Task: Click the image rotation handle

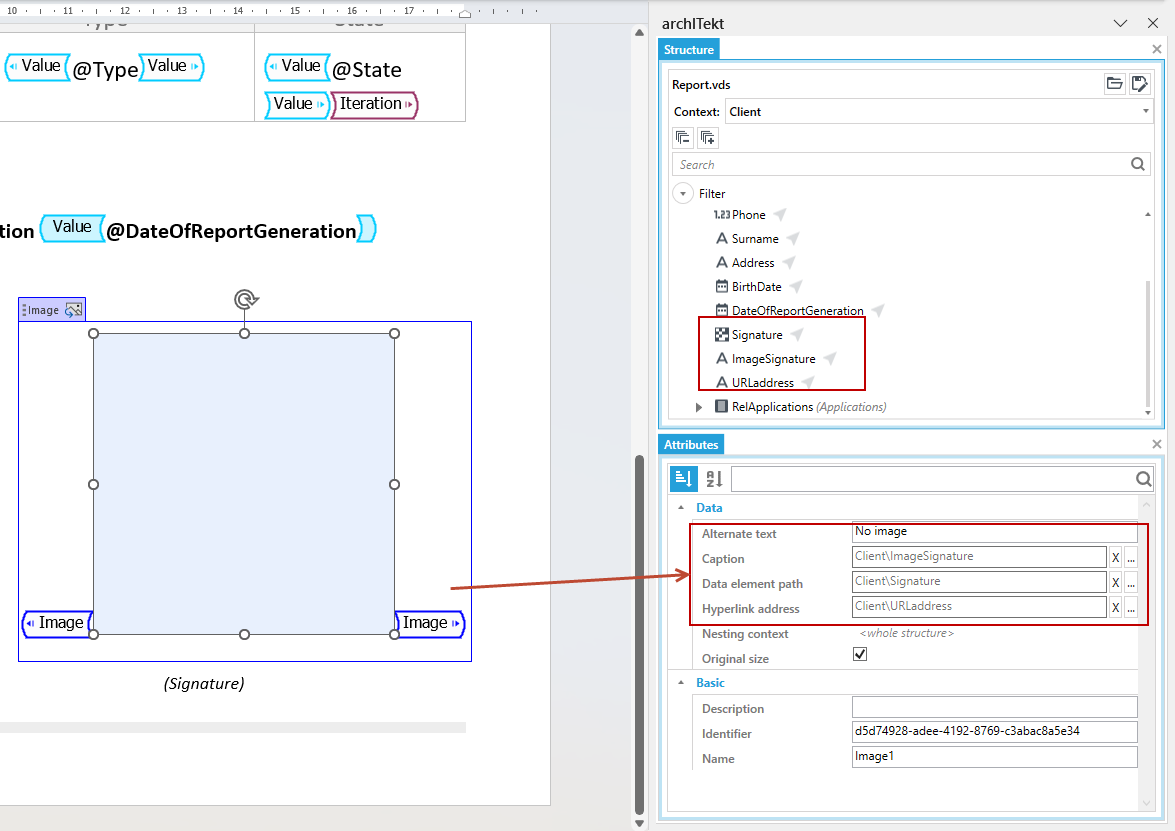Action: click(245, 300)
